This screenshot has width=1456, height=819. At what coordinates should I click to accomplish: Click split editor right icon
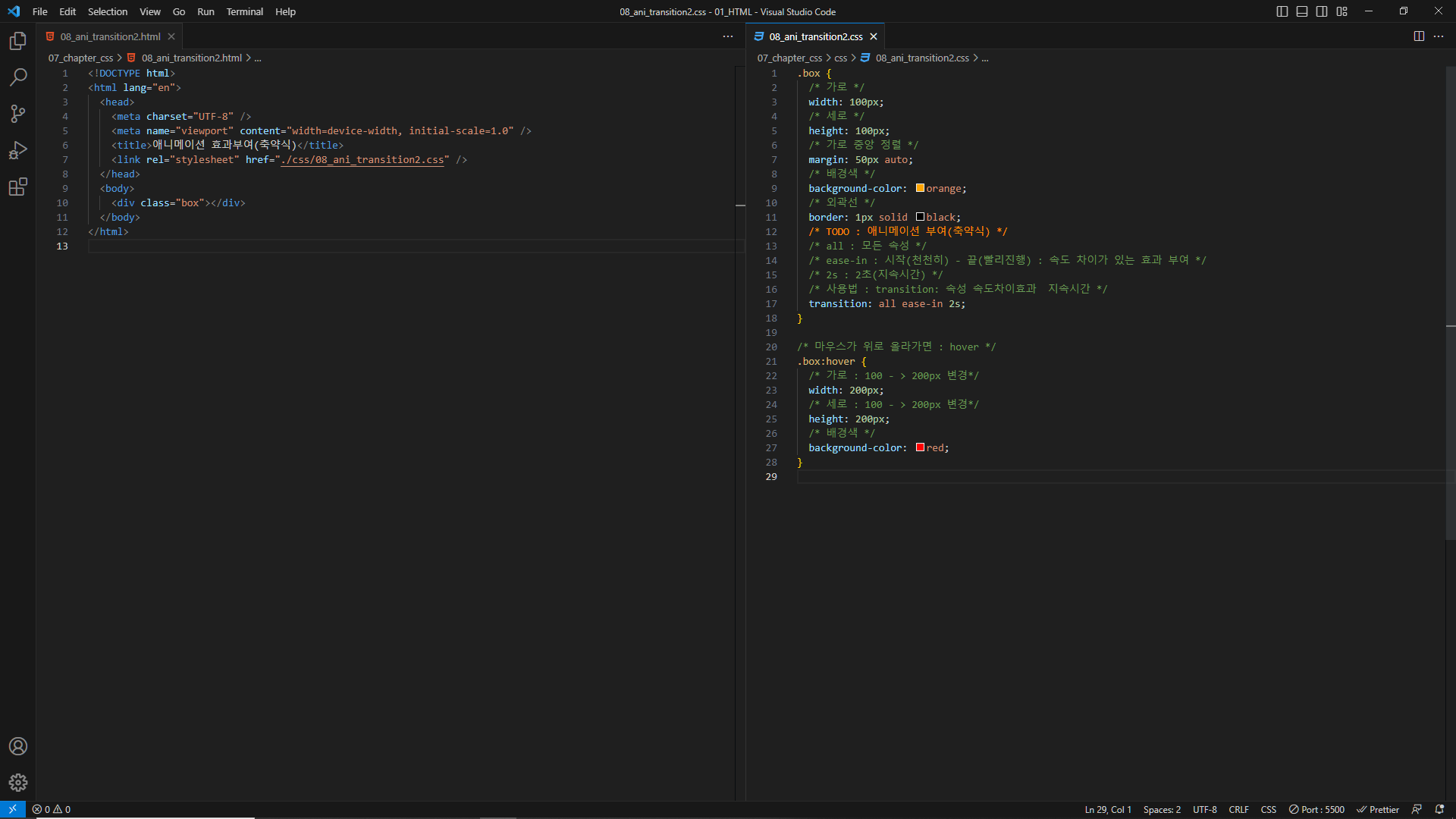pos(1419,36)
